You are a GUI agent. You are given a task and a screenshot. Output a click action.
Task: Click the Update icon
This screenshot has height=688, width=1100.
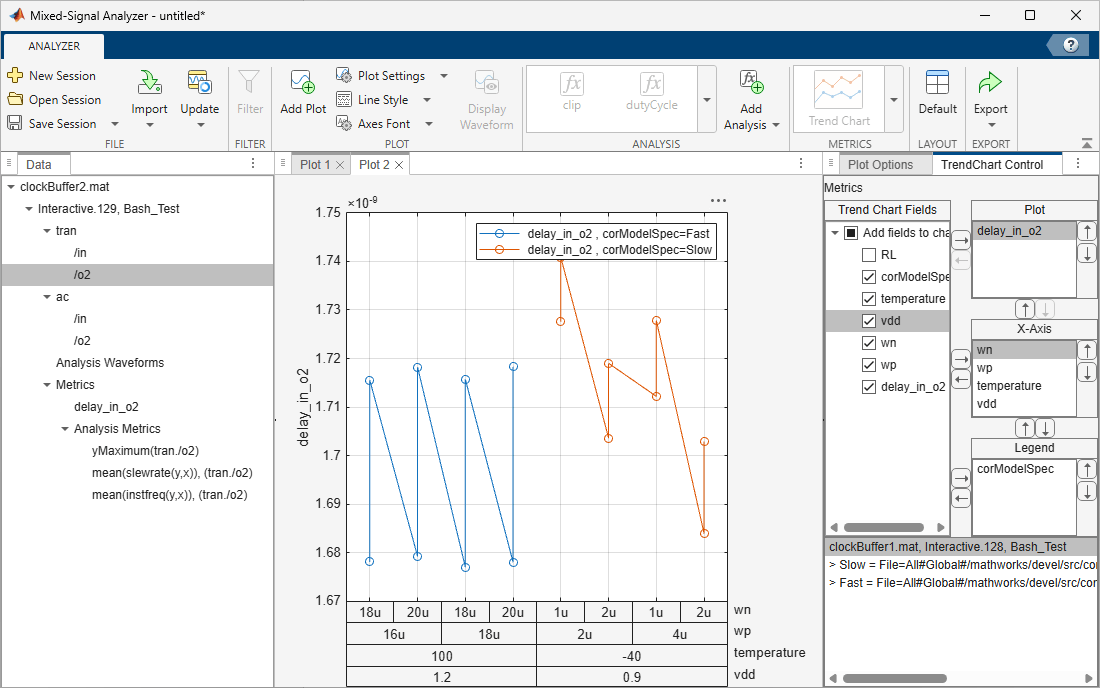199,83
